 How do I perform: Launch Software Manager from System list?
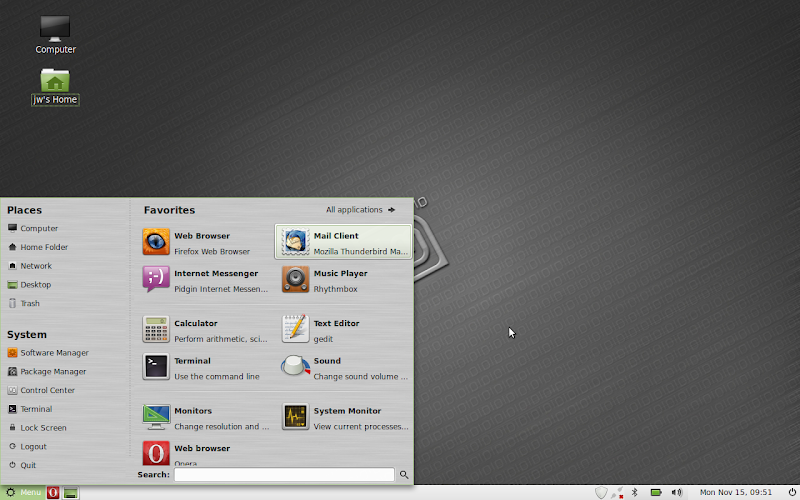pos(48,353)
